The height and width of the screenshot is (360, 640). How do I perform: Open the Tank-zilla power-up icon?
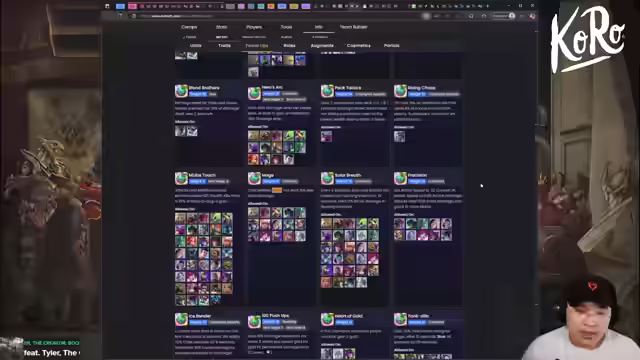(400, 319)
